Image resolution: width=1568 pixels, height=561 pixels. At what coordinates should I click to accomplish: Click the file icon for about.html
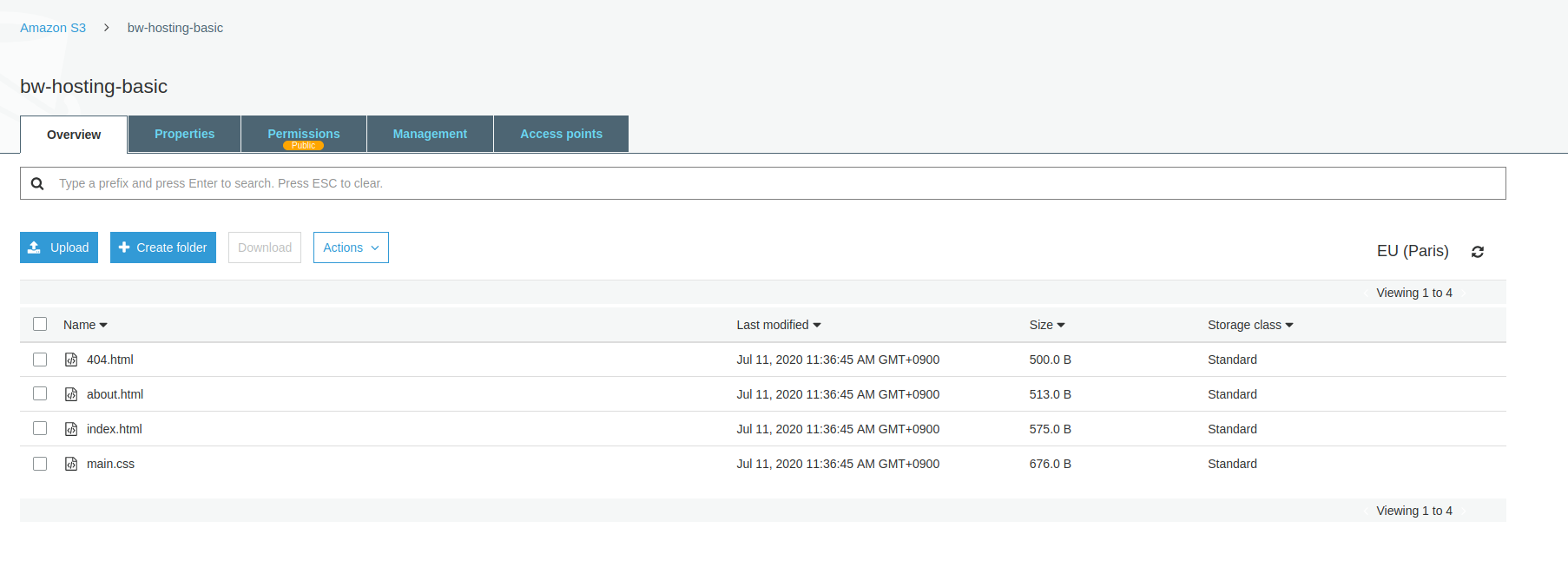pyautogui.click(x=71, y=394)
